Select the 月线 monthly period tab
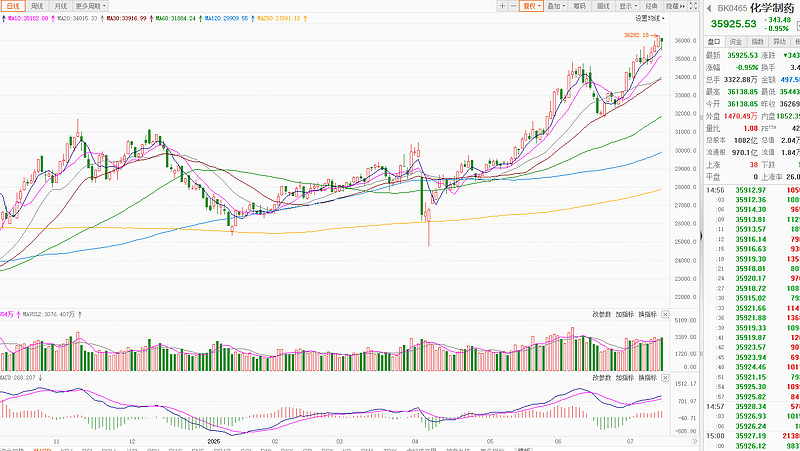Screen dimensions: 800x451 [x=60, y=6]
